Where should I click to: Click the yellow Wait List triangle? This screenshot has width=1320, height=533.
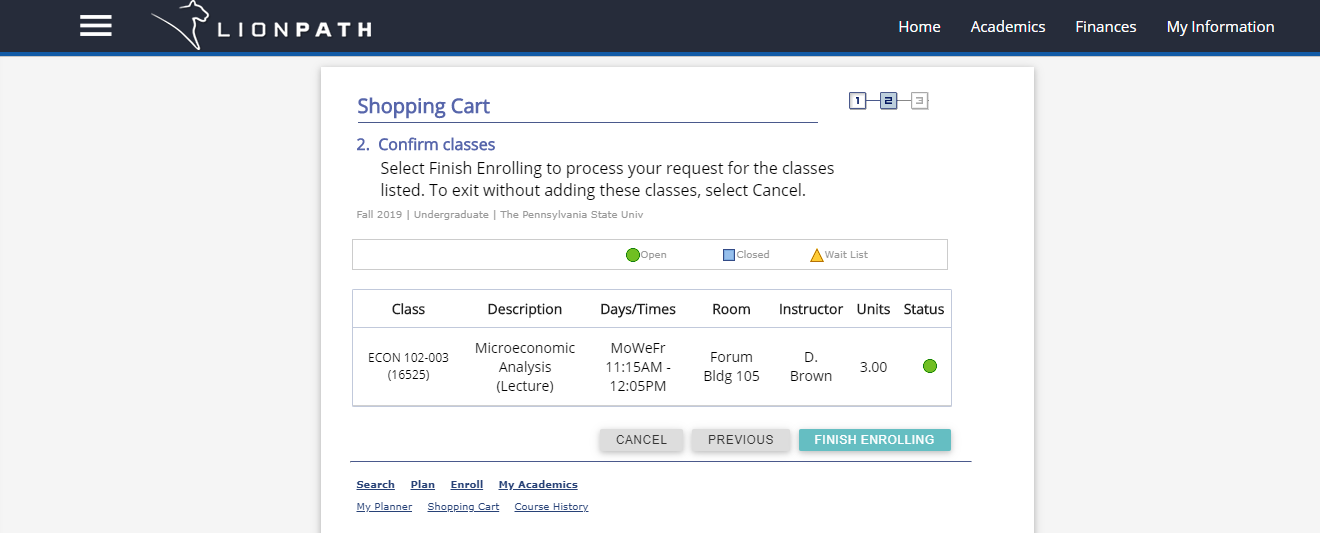816,255
